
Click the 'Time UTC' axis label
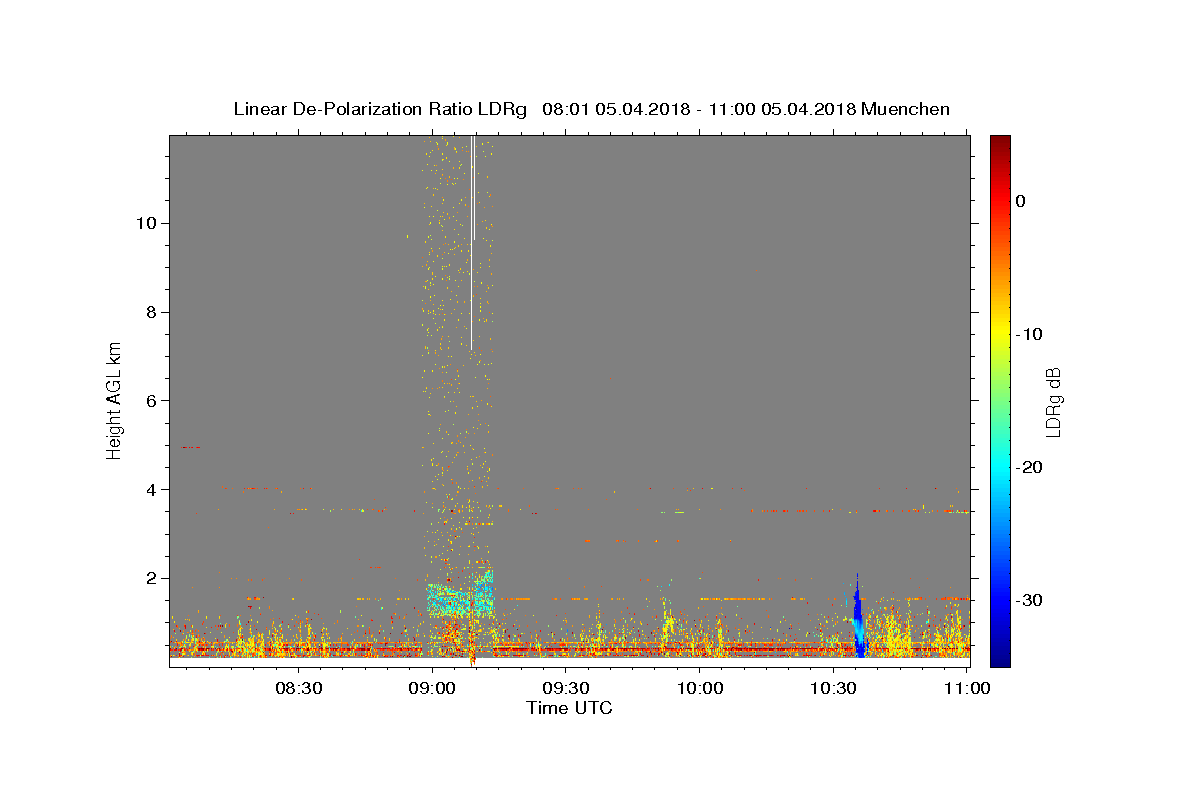[x=569, y=708]
